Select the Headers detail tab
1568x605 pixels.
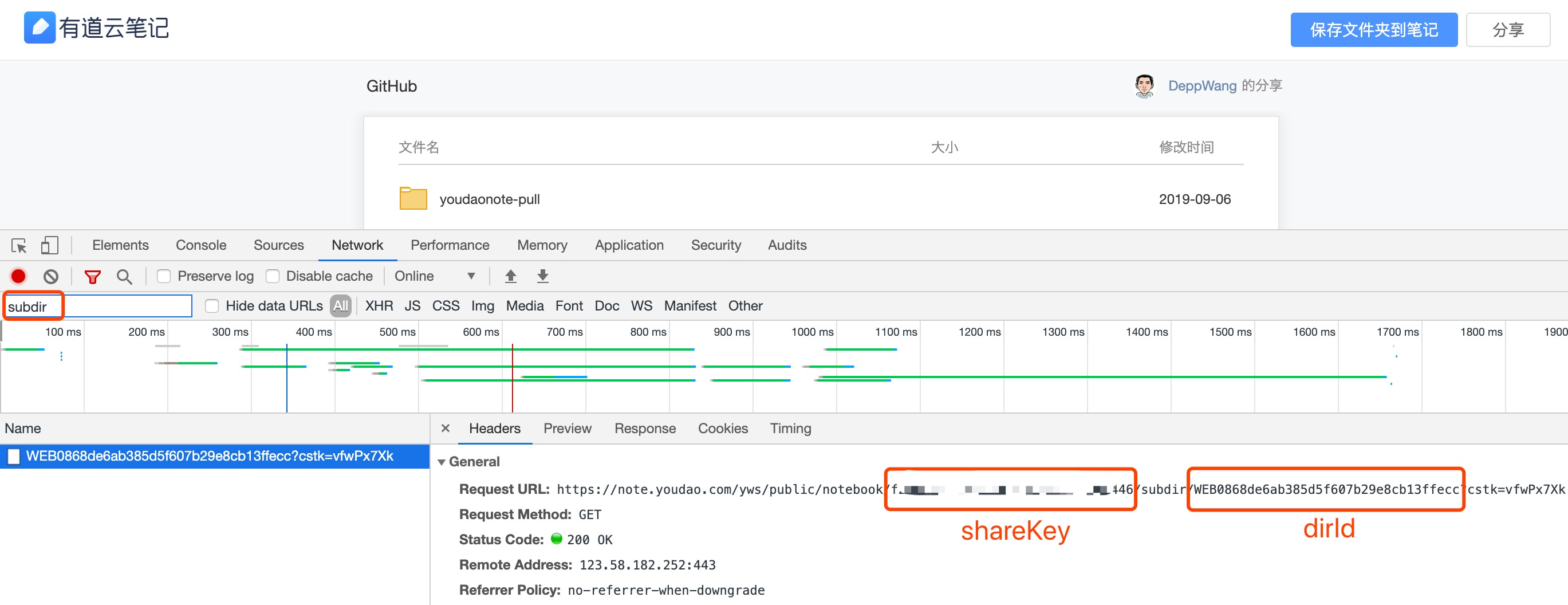495,429
